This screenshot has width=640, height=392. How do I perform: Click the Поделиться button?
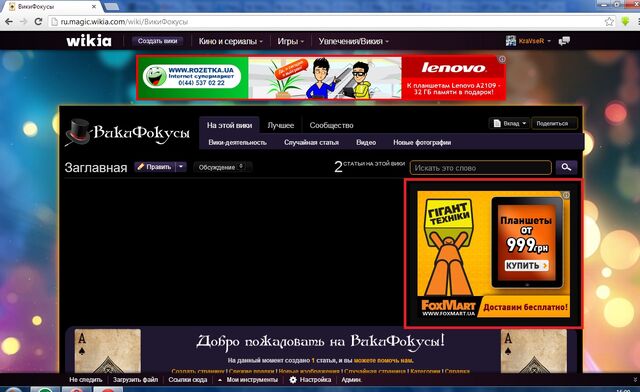click(554, 123)
